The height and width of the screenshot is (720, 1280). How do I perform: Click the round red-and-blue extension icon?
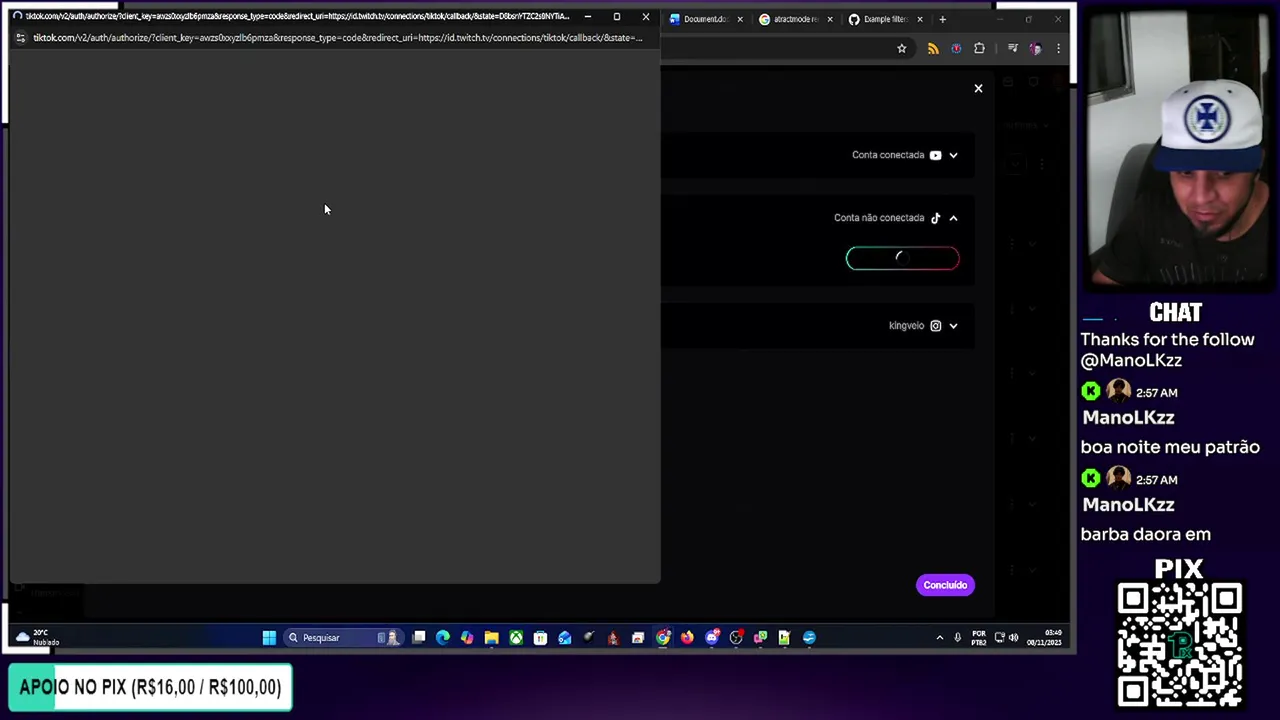point(956,48)
